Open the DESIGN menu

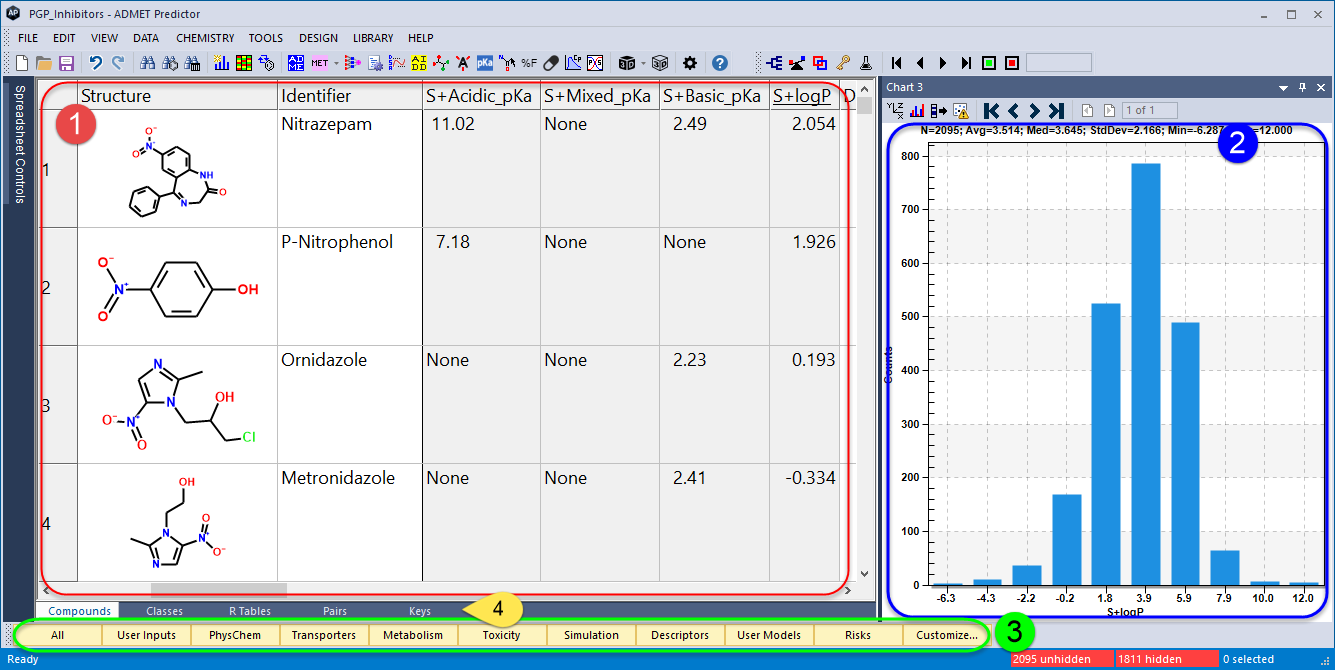[318, 38]
